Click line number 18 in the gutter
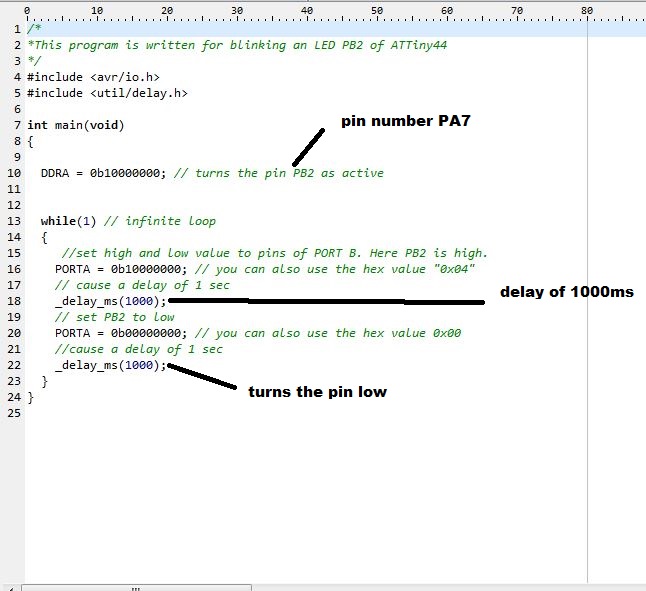The width and height of the screenshot is (646, 591). coord(14,301)
